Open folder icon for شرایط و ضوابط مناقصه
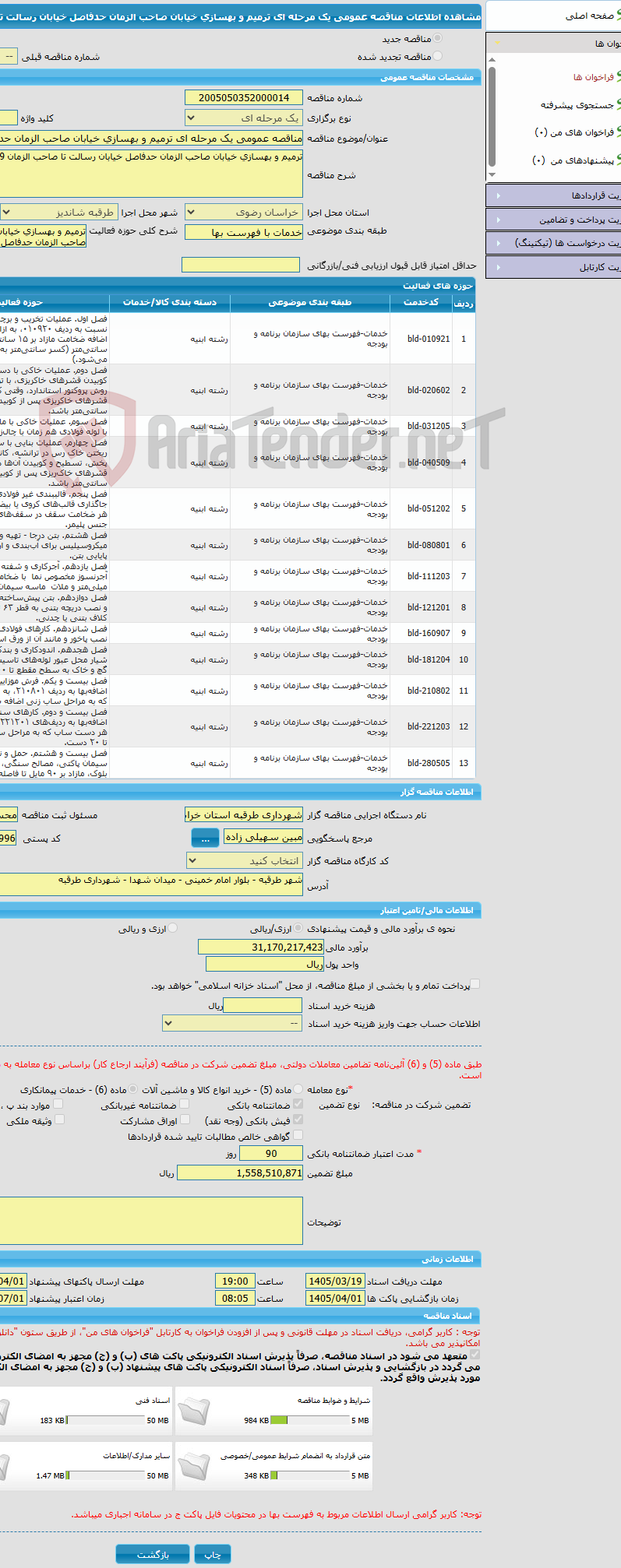 pyautogui.click(x=194, y=1410)
